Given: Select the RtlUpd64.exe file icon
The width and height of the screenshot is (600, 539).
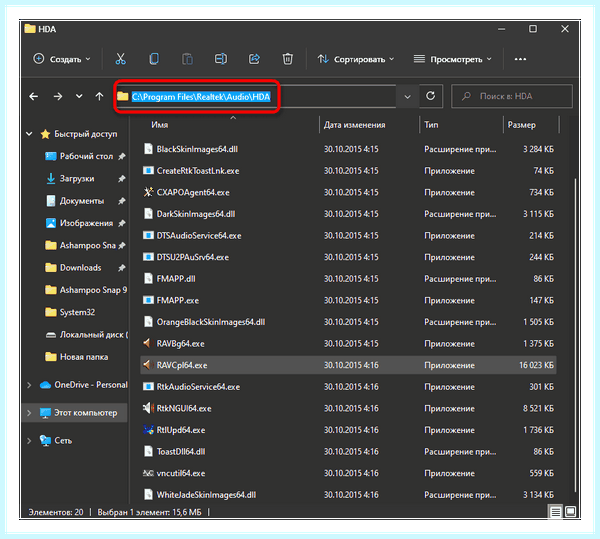Looking at the screenshot, I should click(x=148, y=430).
